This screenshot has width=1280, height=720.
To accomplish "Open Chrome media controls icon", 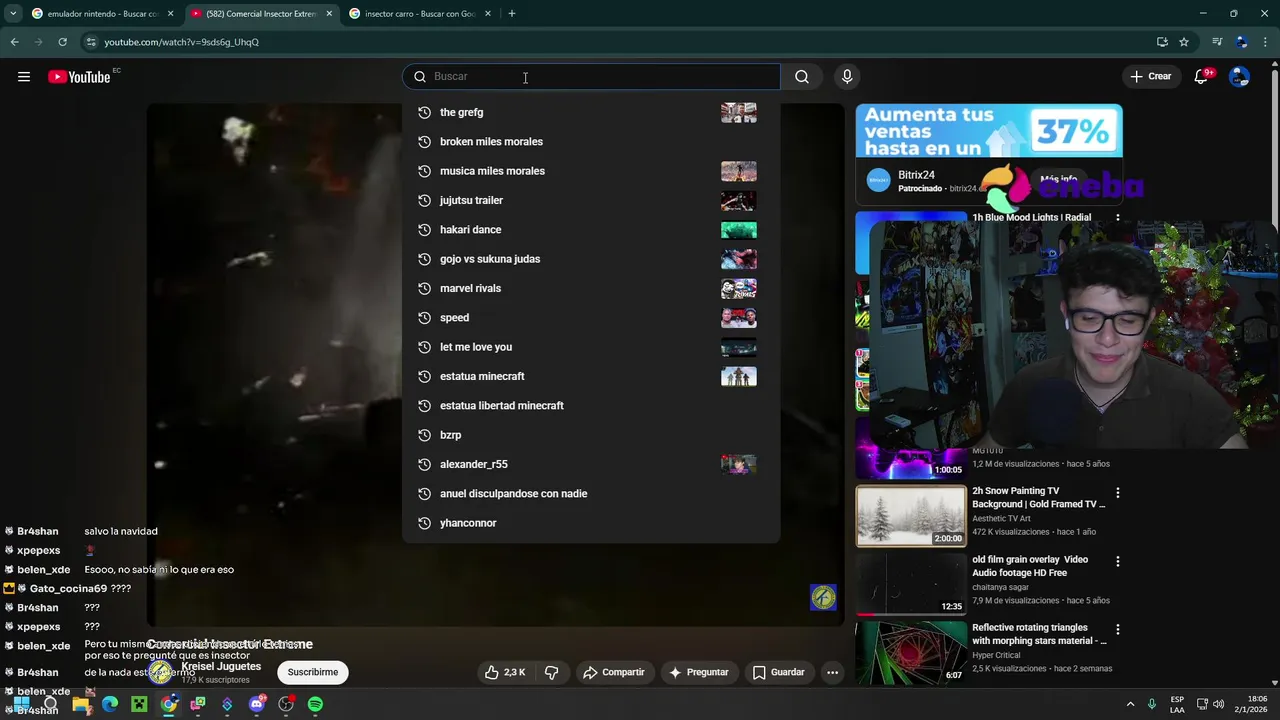I will (x=1217, y=42).
